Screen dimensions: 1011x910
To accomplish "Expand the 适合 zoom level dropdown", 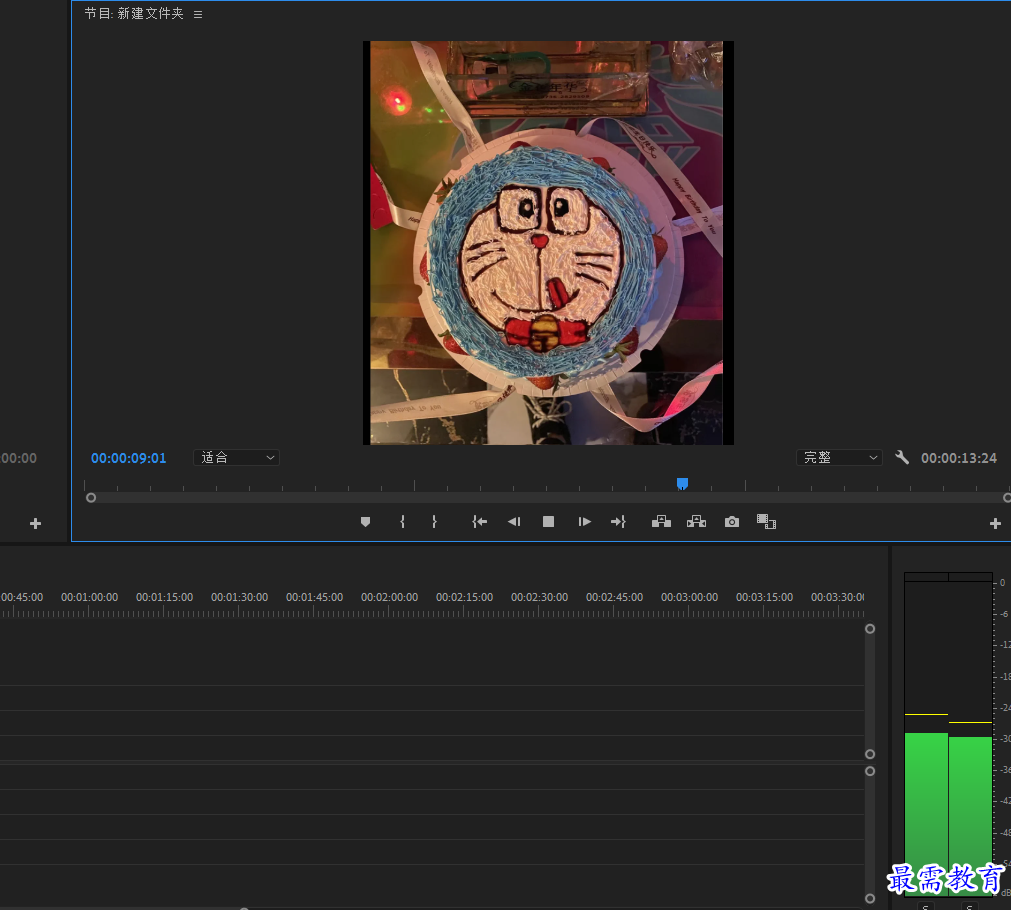I will [236, 457].
